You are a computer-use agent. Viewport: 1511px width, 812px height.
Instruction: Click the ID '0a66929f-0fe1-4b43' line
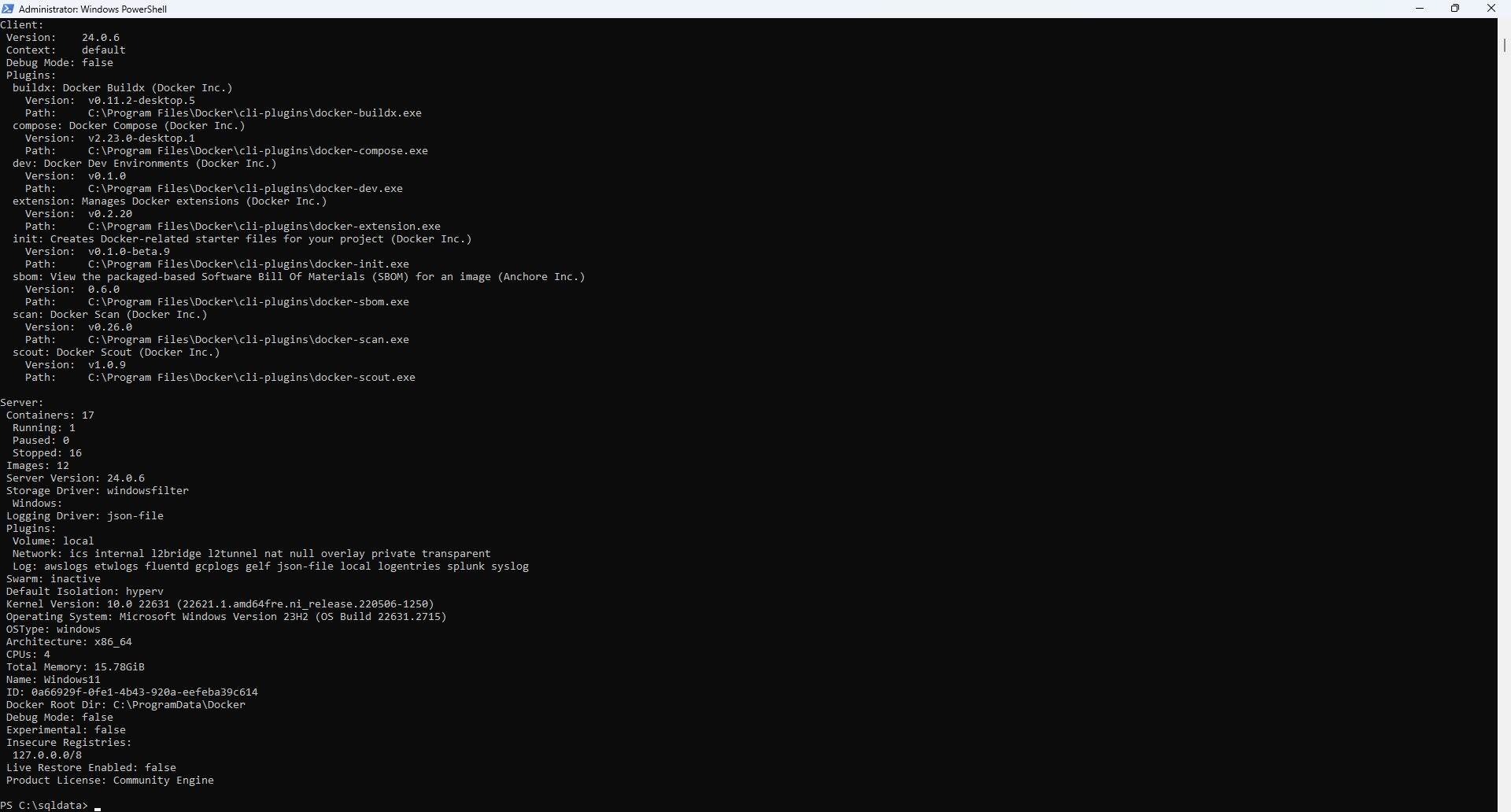(132, 692)
